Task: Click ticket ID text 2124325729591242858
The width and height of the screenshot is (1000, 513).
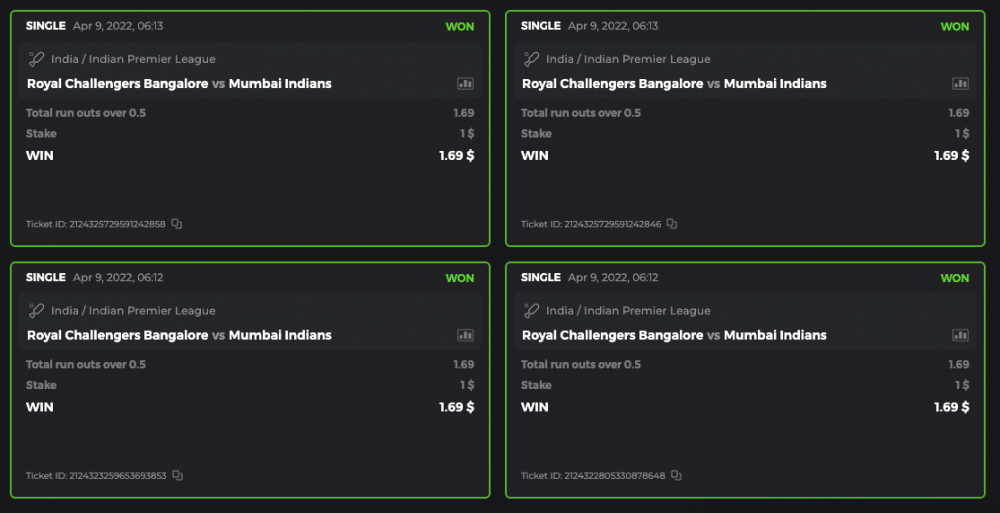Action: click(x=117, y=224)
